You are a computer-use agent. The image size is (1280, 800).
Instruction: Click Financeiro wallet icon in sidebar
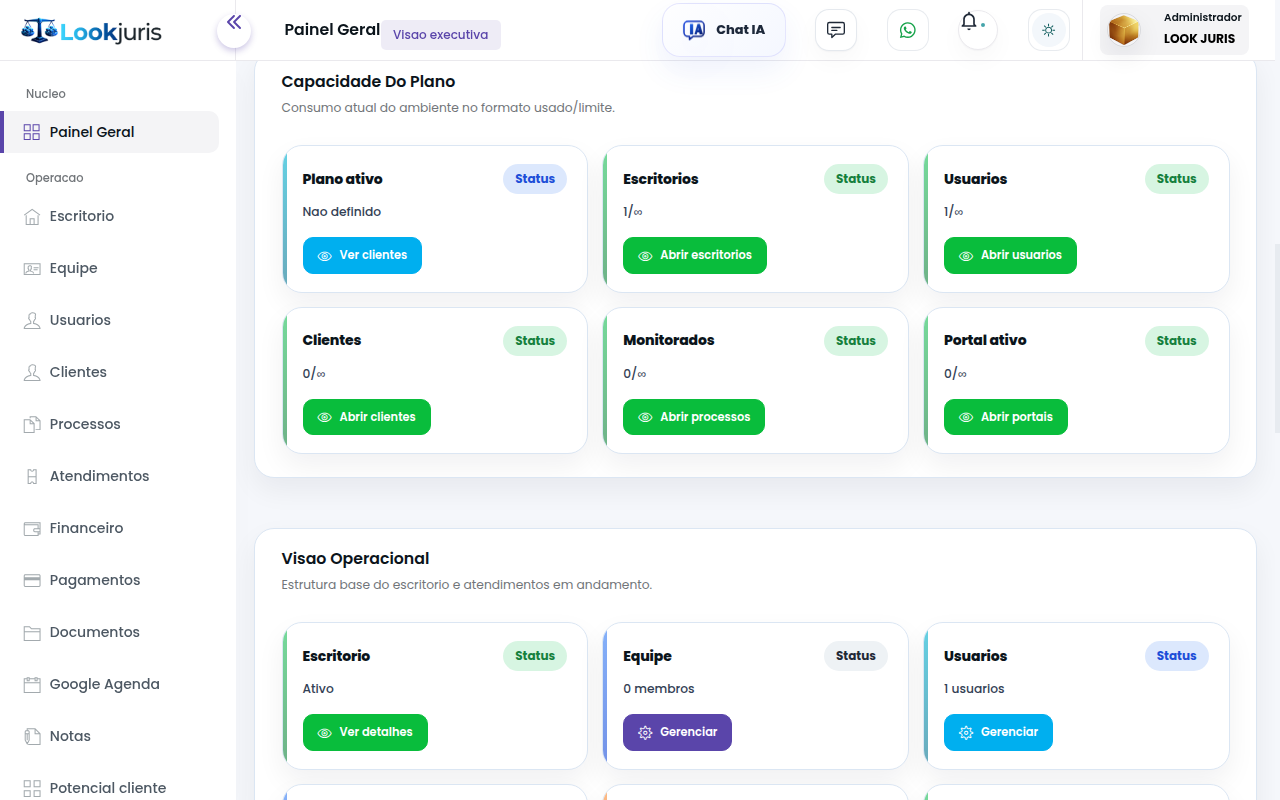click(32, 528)
